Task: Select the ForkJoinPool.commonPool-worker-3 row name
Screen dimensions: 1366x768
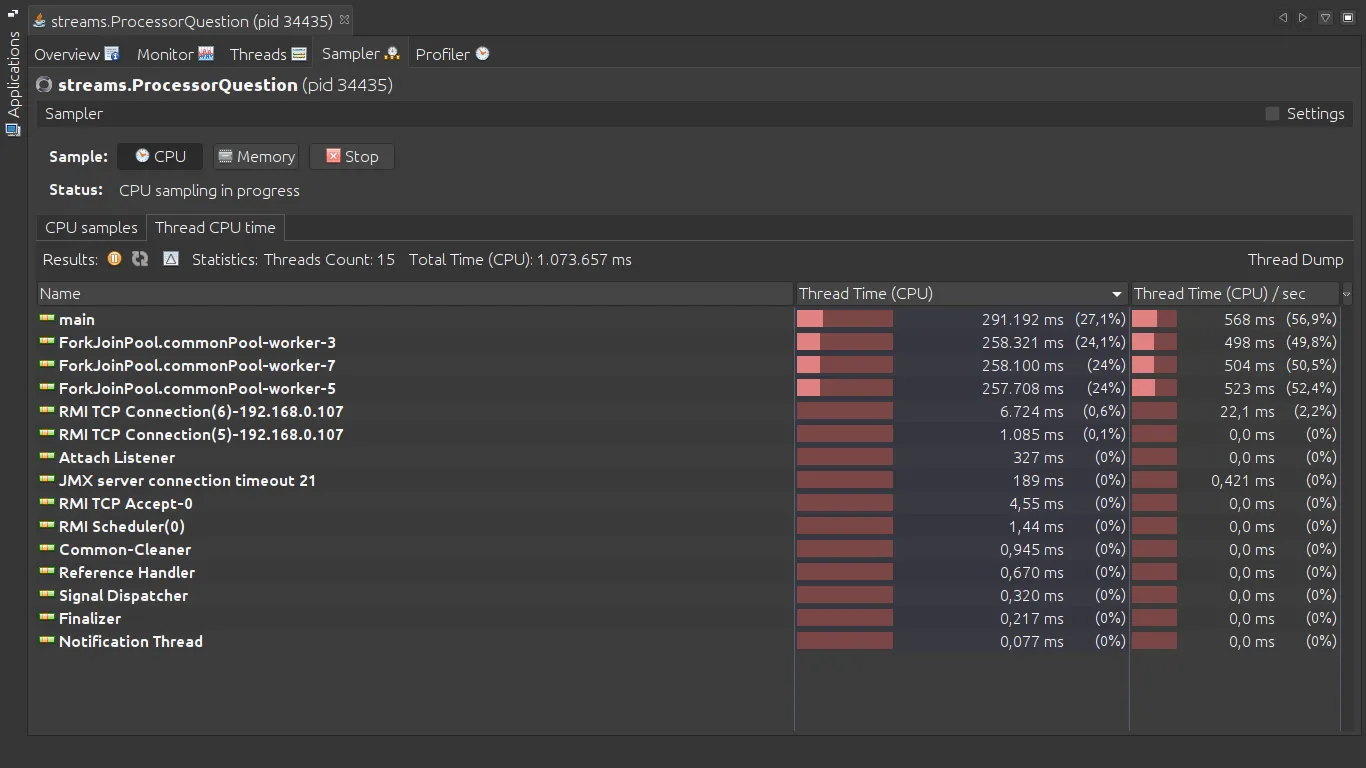Action: pyautogui.click(x=197, y=343)
